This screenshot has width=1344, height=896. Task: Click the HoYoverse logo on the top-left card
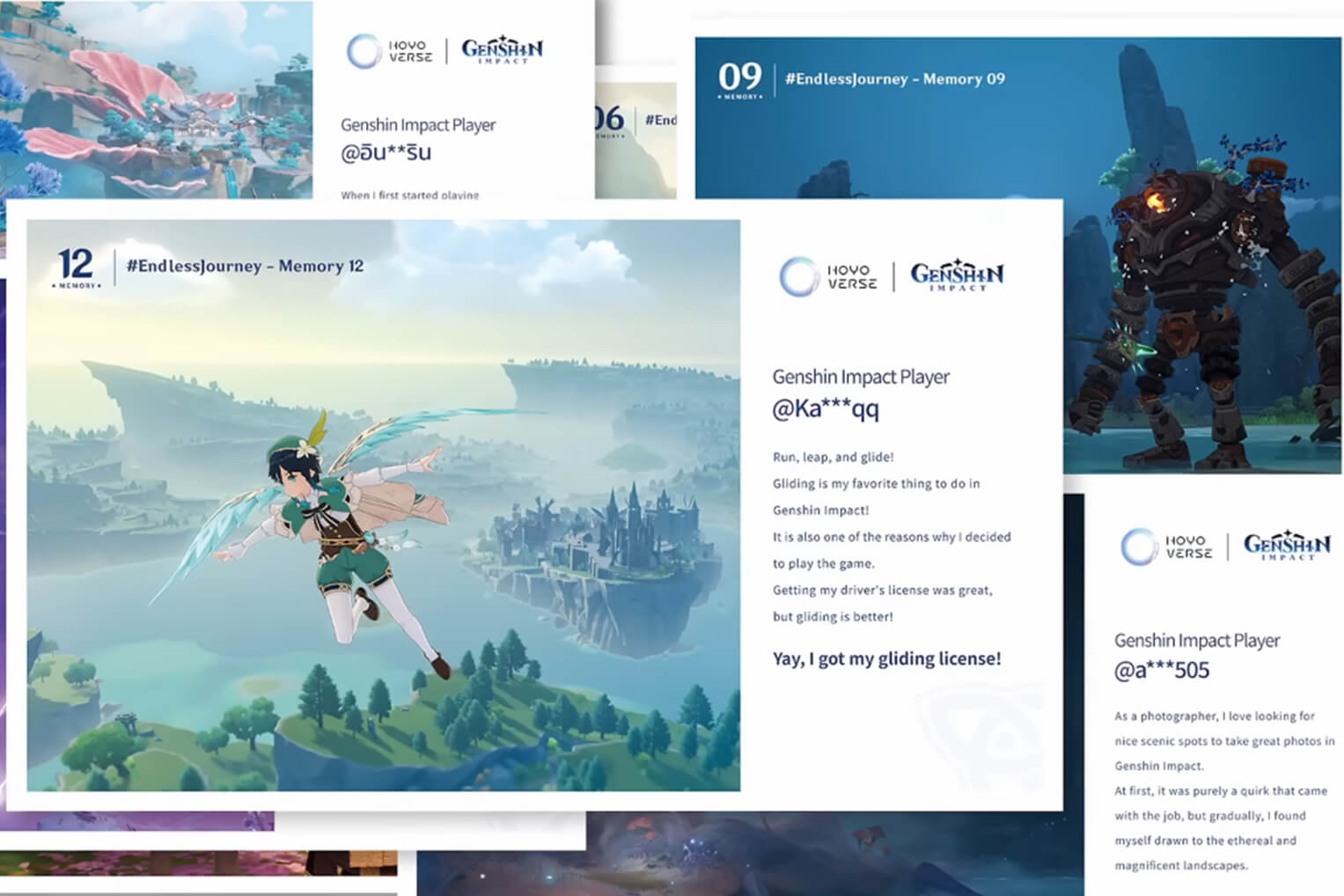(389, 51)
